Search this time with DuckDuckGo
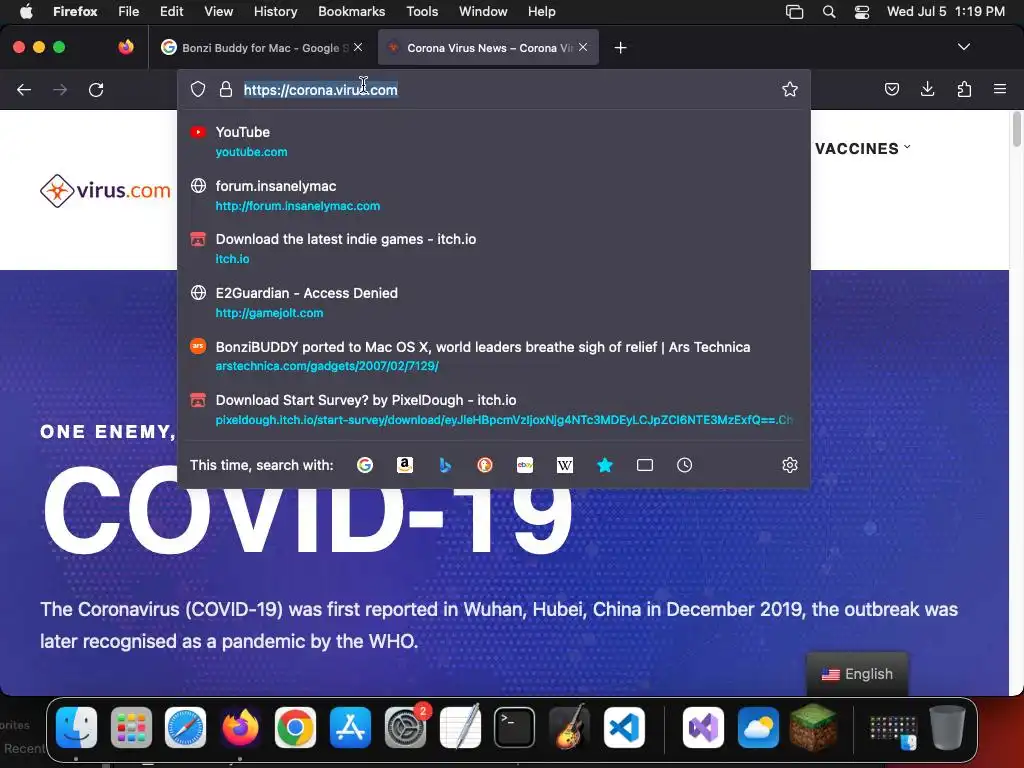Viewport: 1024px width, 768px height. click(485, 465)
